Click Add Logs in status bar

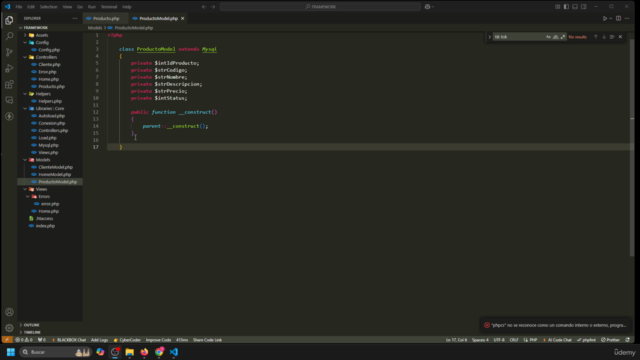pyautogui.click(x=99, y=340)
